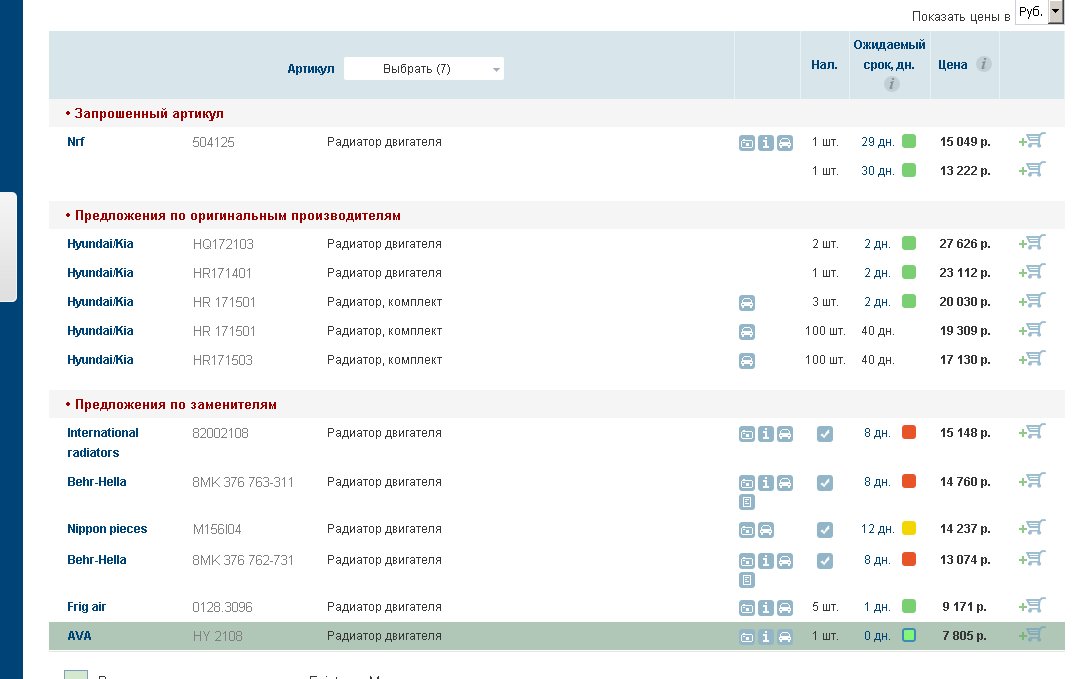Open photo icon for Nrf 504125

[x=747, y=143]
